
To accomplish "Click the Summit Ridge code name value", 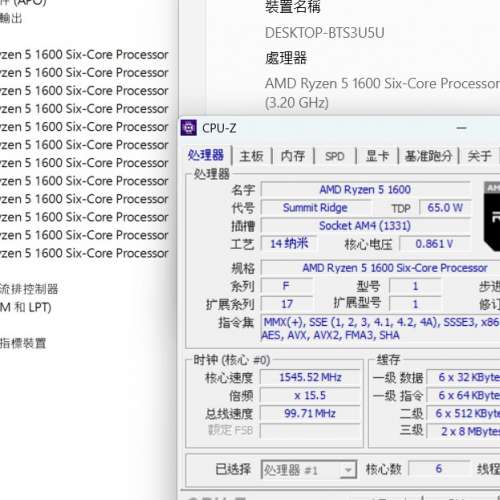I will [x=315, y=208].
